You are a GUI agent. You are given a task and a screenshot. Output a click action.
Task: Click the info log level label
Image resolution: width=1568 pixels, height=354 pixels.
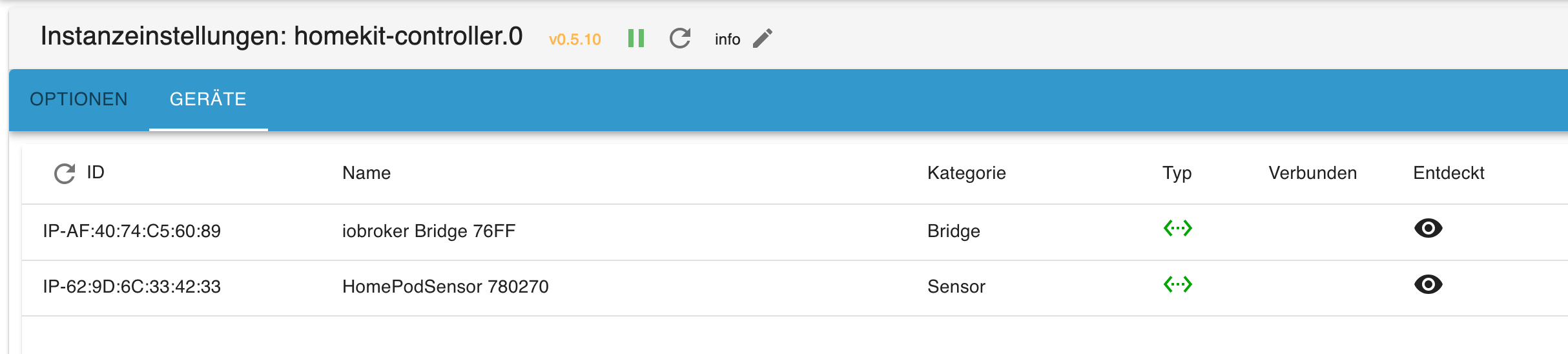pos(727,39)
